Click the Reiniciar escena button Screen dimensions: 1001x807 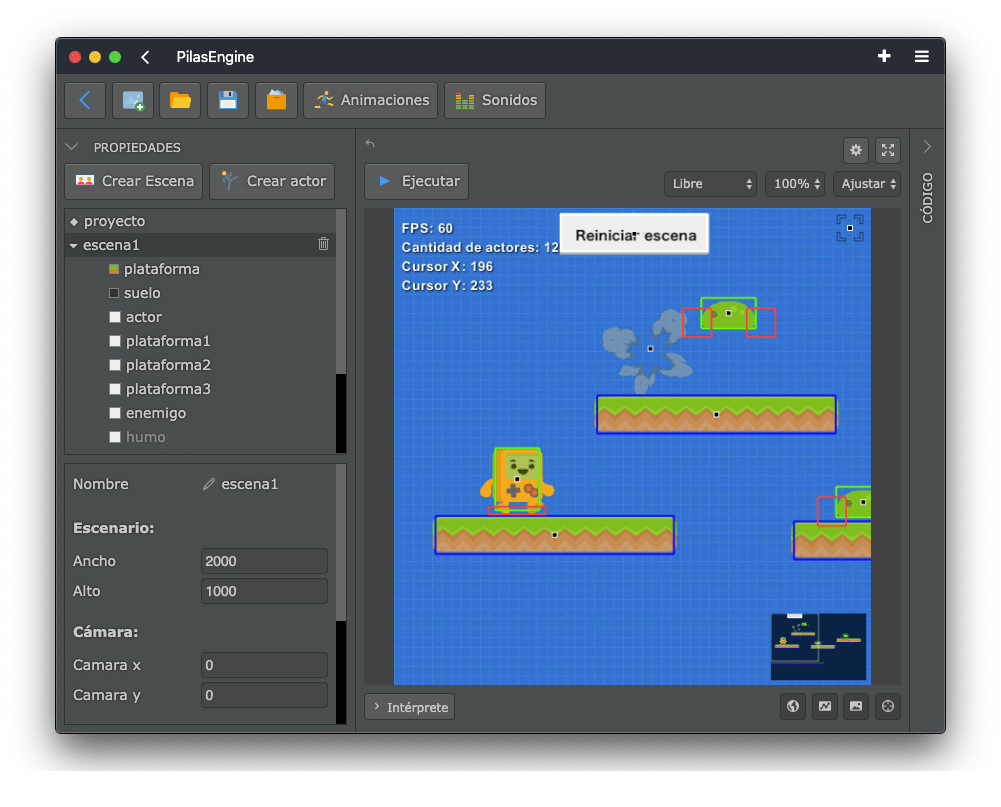pyautogui.click(x=635, y=235)
